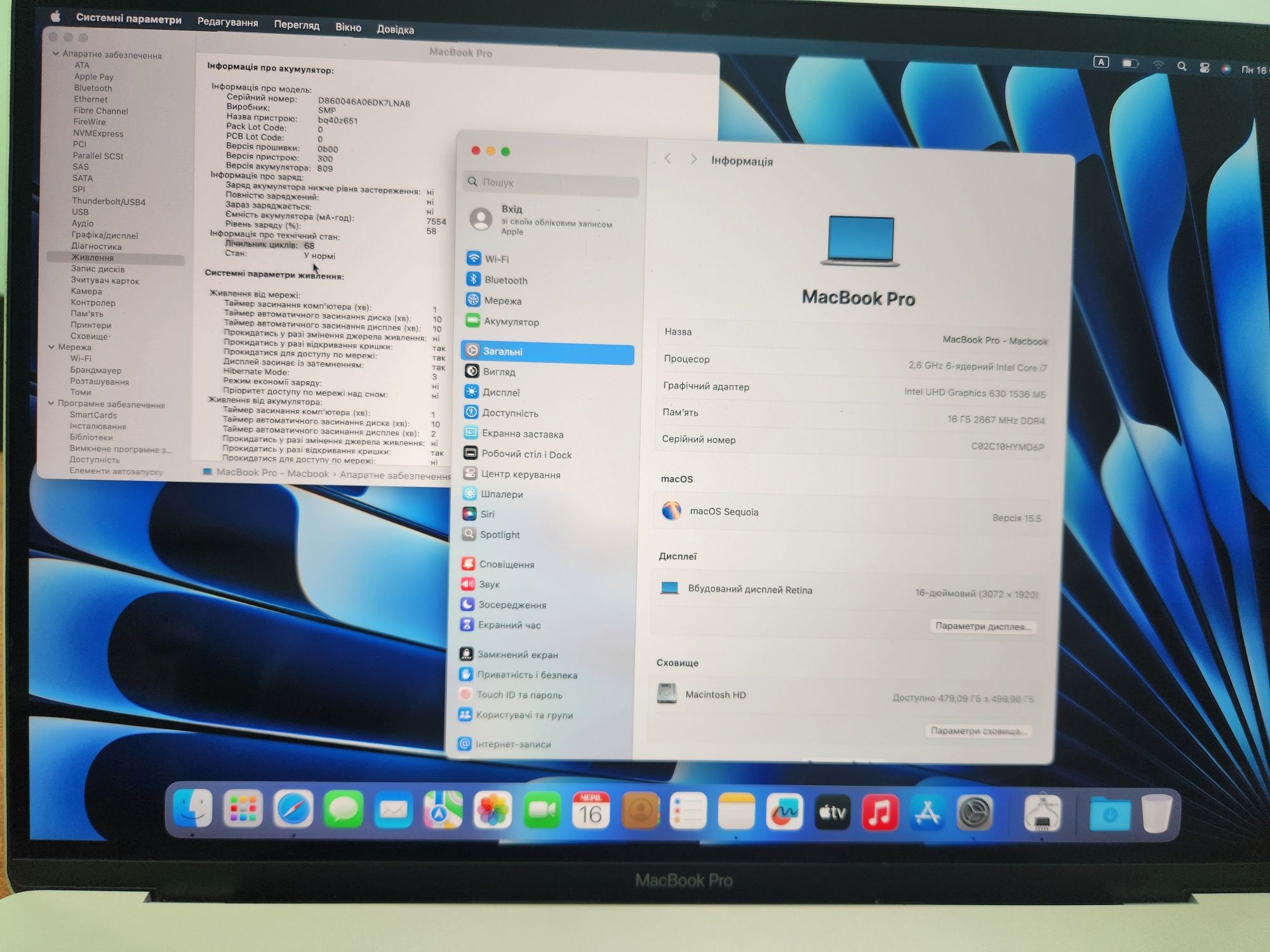This screenshot has width=1270, height=952.
Task: Open the Apple menu
Action: coord(56,17)
